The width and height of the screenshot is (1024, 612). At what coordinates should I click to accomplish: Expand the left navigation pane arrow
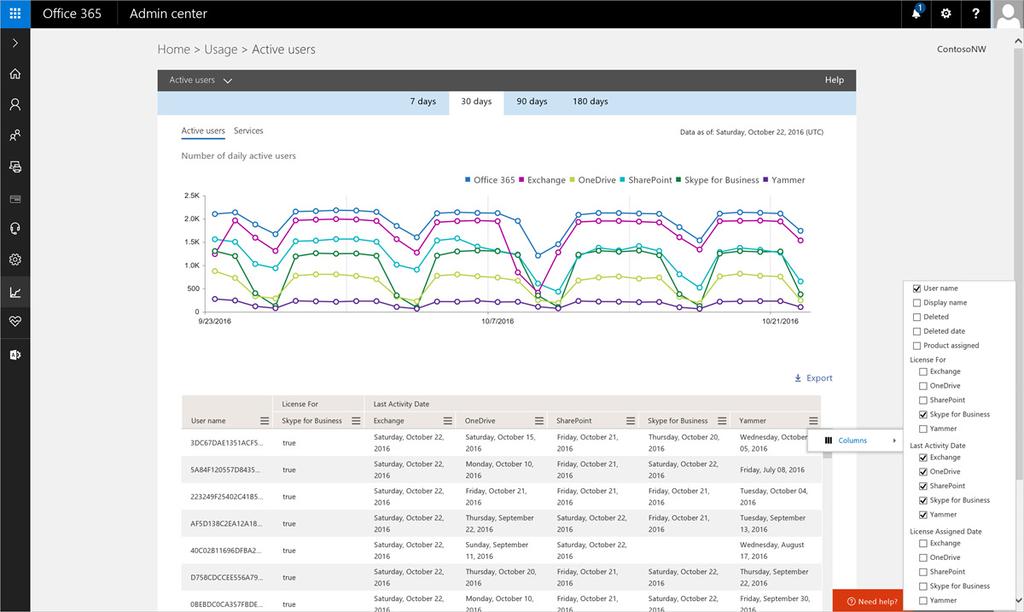click(15, 43)
